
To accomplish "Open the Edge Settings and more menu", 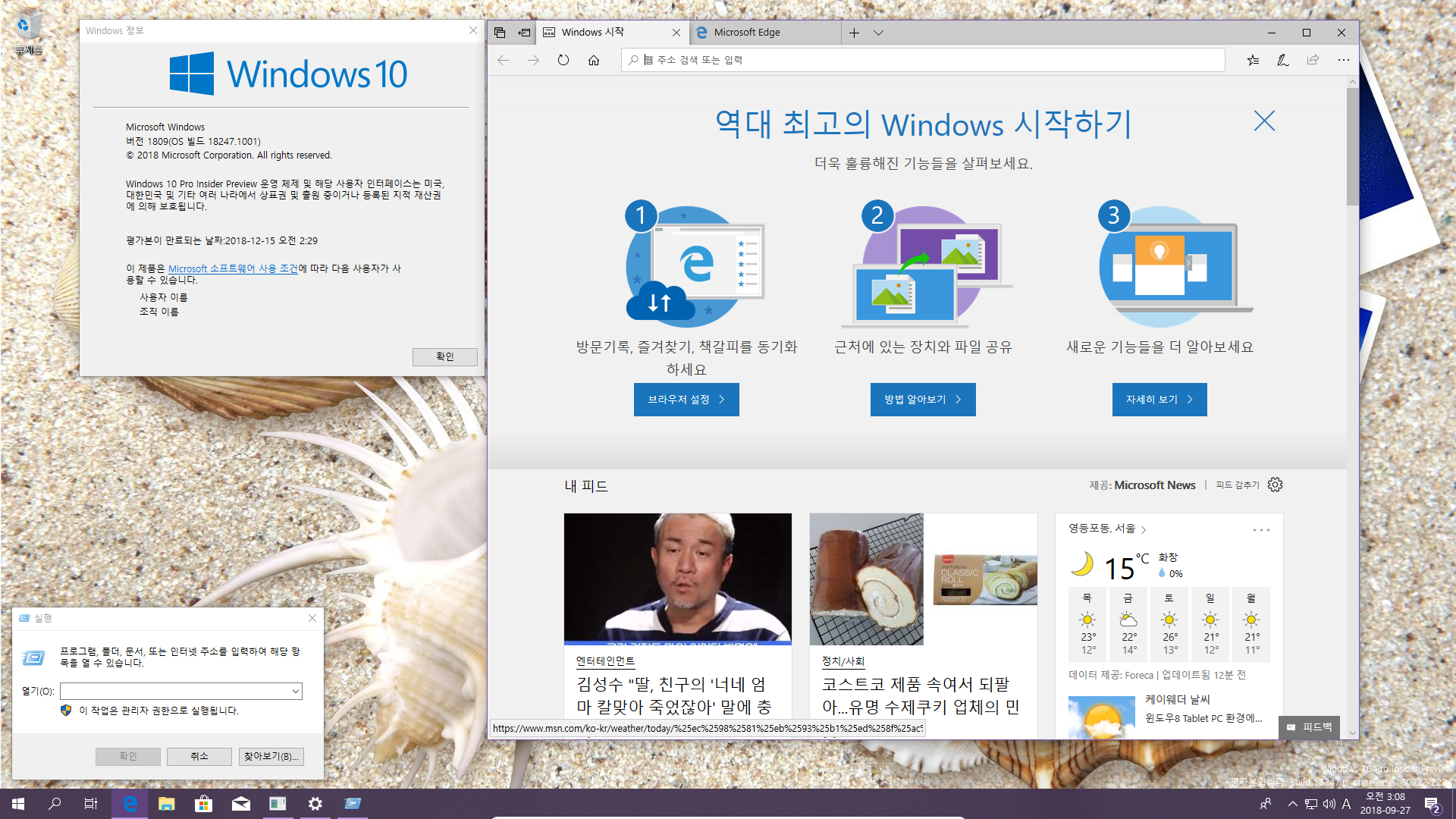I will pyautogui.click(x=1344, y=60).
